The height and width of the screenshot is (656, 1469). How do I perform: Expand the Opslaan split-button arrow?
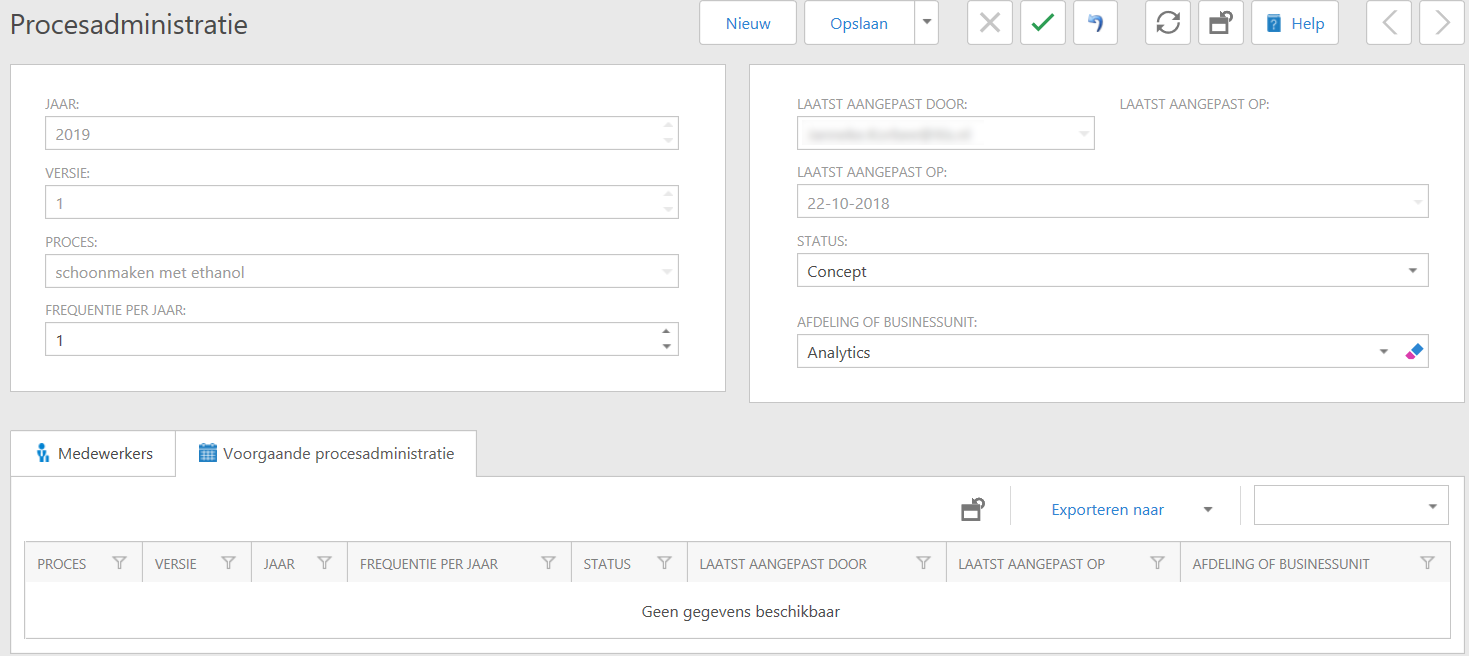click(927, 23)
